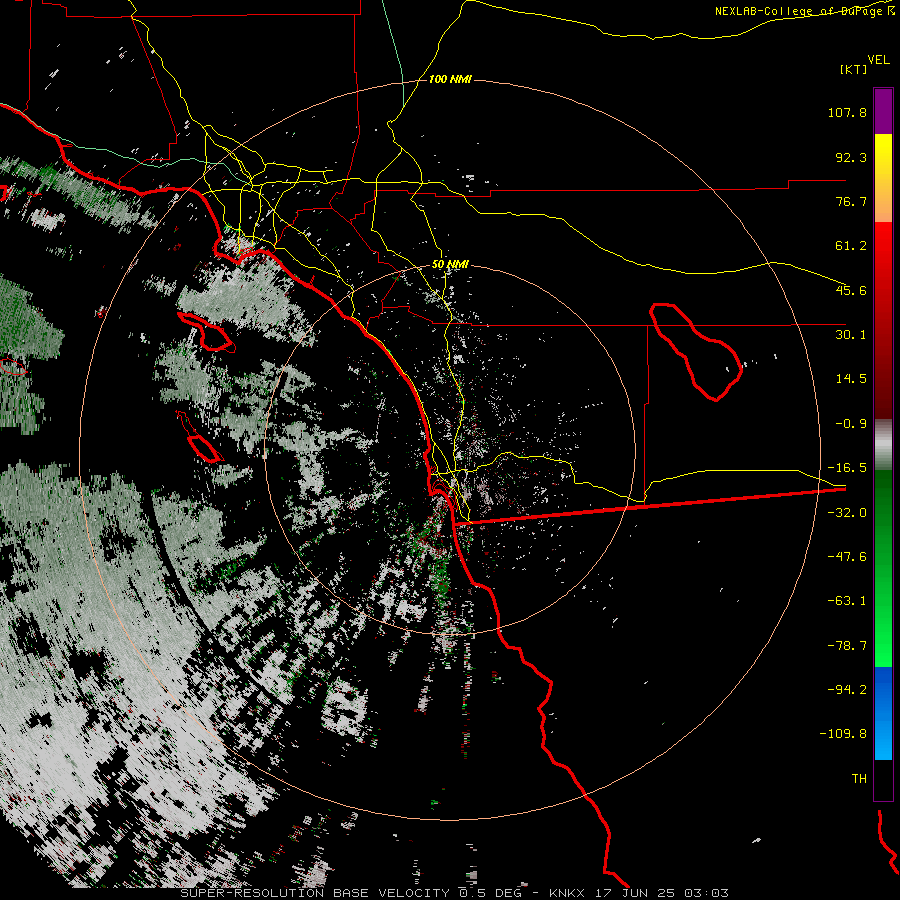Click the [KT] units label

853,69
